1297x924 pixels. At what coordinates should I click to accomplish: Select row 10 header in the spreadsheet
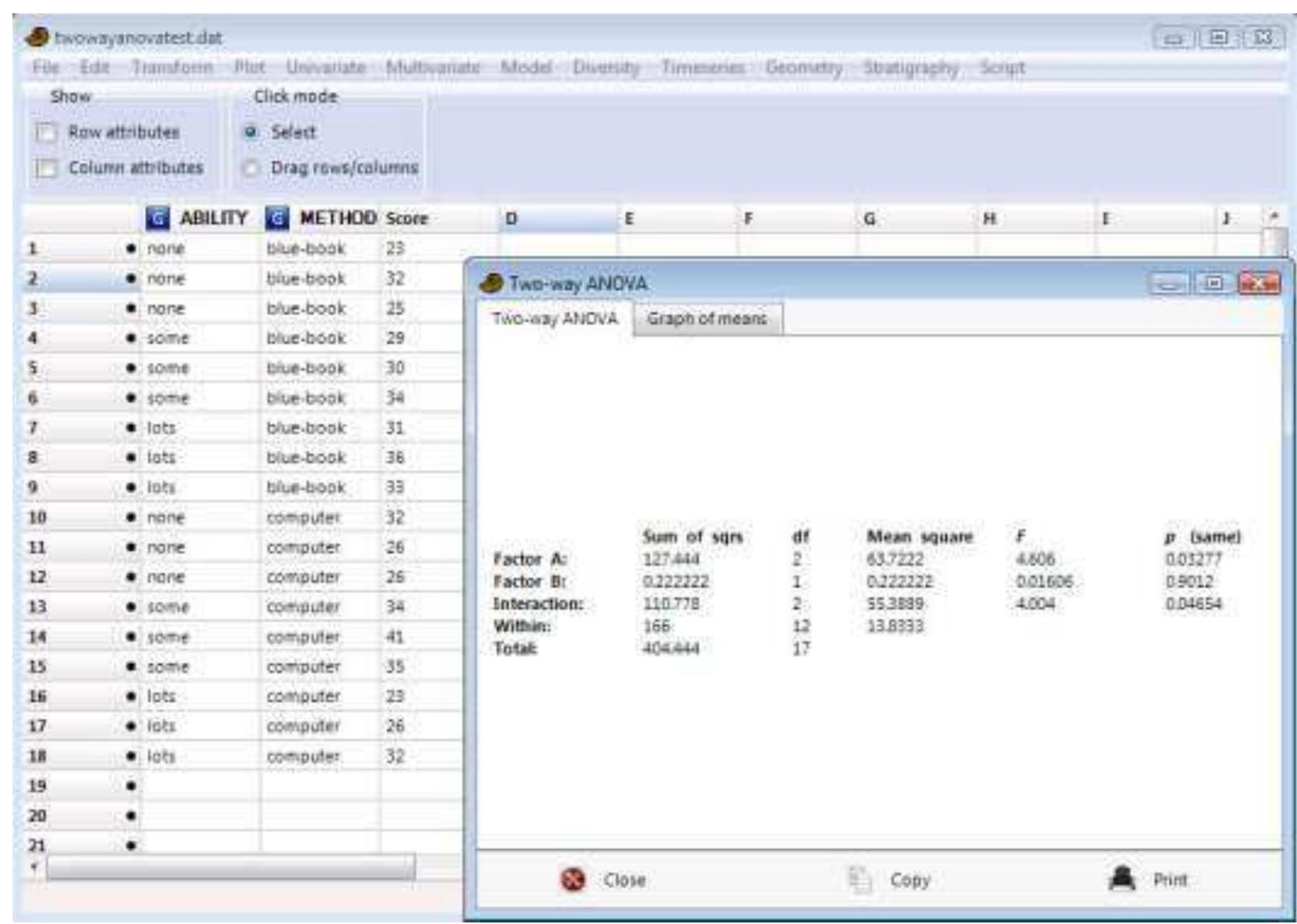[x=37, y=518]
